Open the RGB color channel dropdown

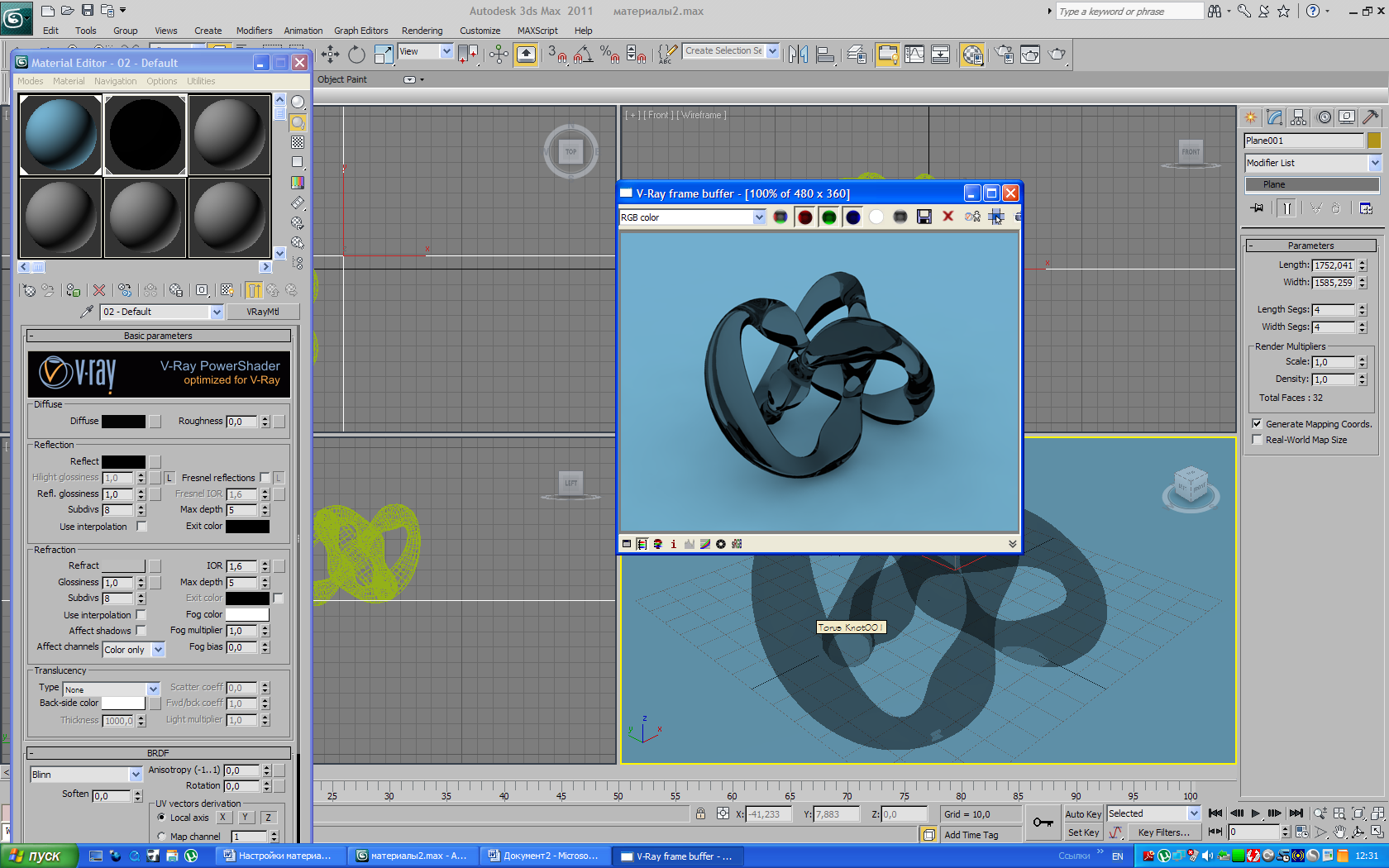coord(693,217)
